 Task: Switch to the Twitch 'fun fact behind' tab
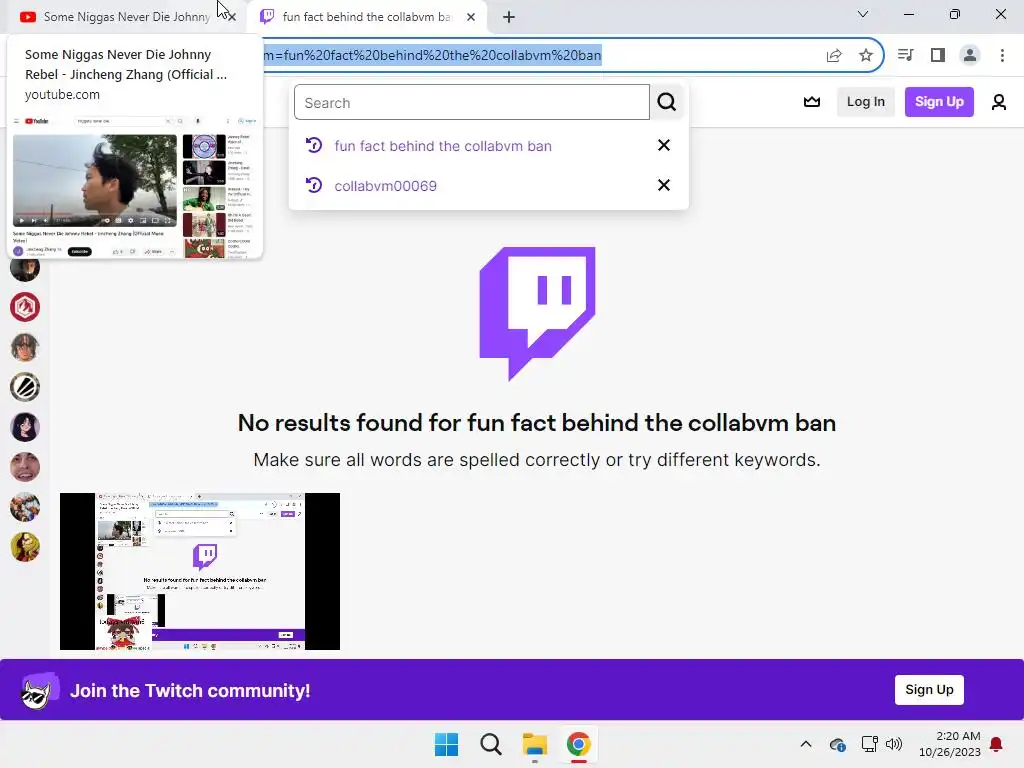tap(366, 17)
